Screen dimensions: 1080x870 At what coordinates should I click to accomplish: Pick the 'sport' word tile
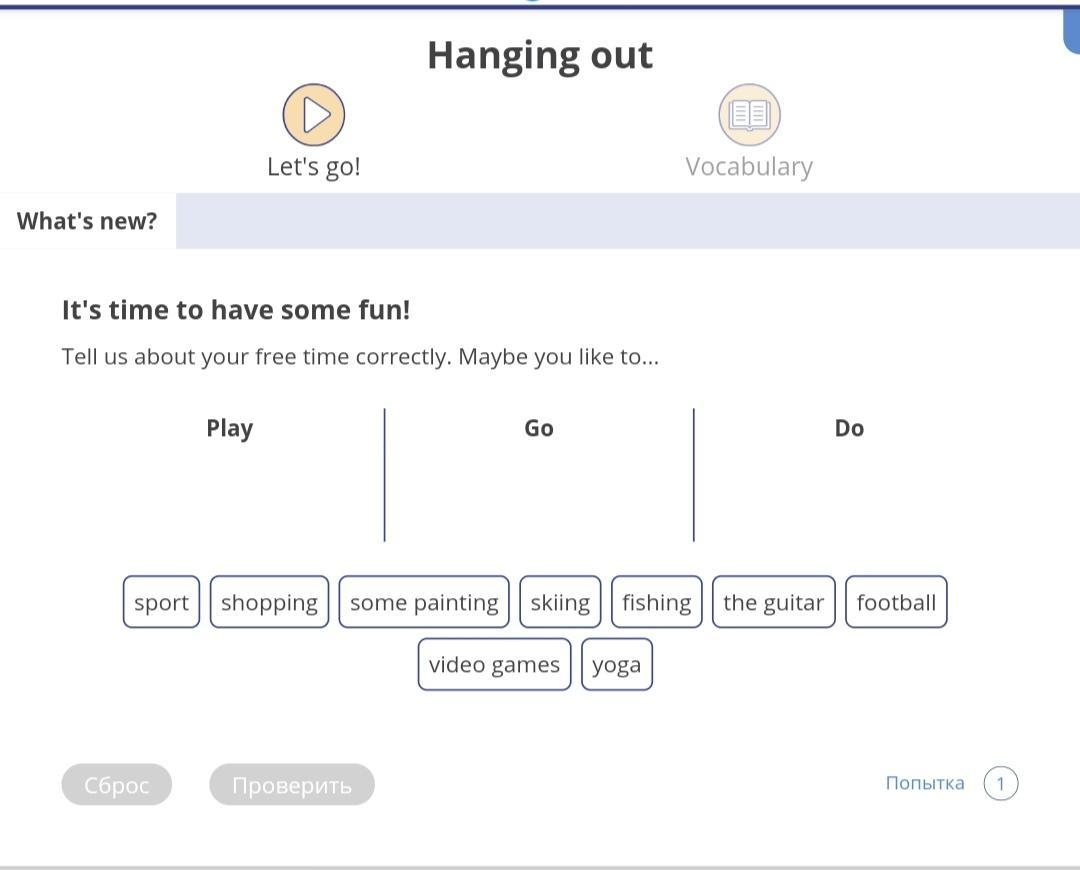click(161, 602)
